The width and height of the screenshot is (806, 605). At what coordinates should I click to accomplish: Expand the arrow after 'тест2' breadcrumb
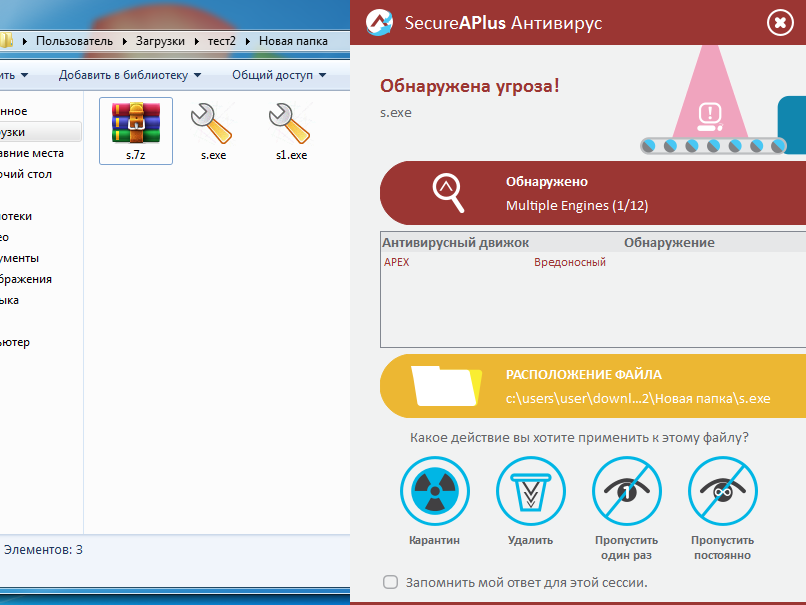pos(247,41)
